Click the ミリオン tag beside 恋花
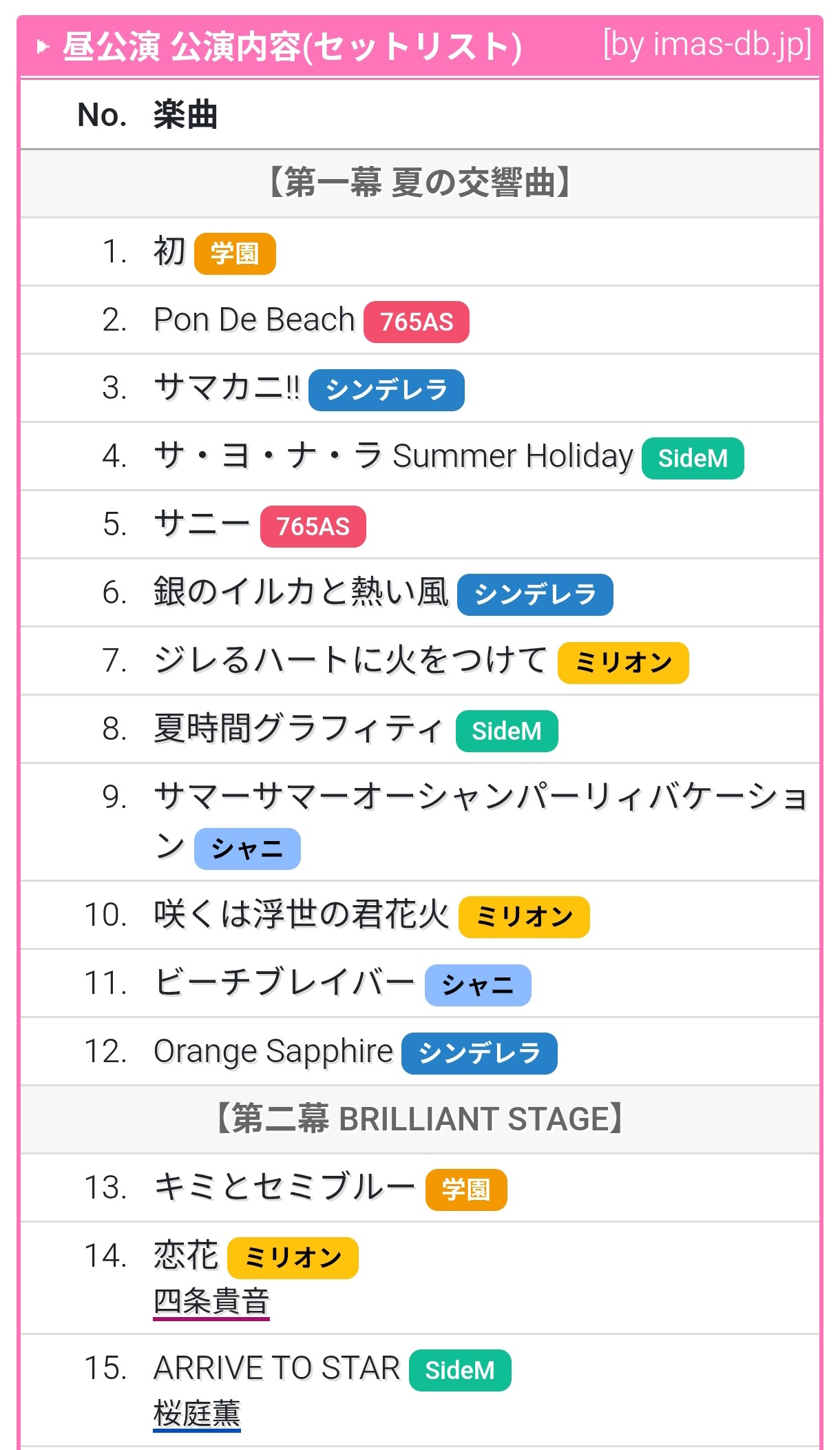This screenshot has height=1450, width=840. click(x=293, y=1258)
